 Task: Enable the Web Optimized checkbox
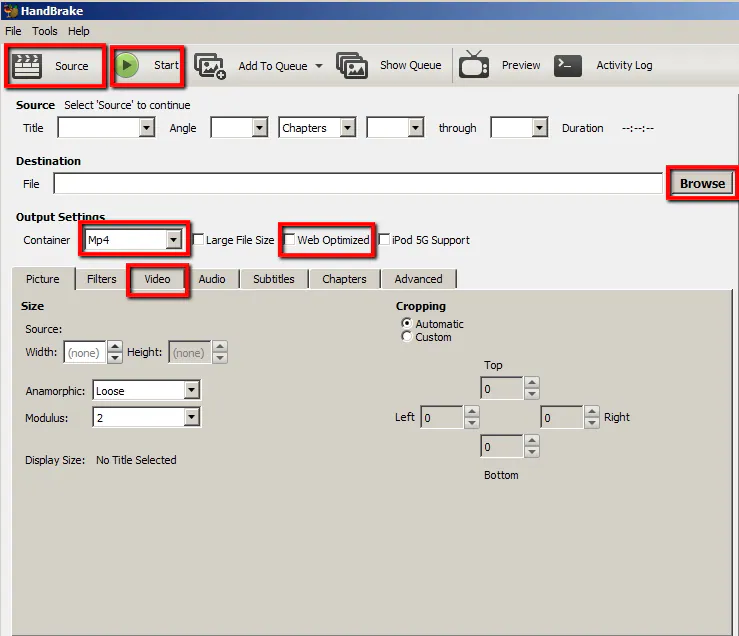[x=289, y=240]
